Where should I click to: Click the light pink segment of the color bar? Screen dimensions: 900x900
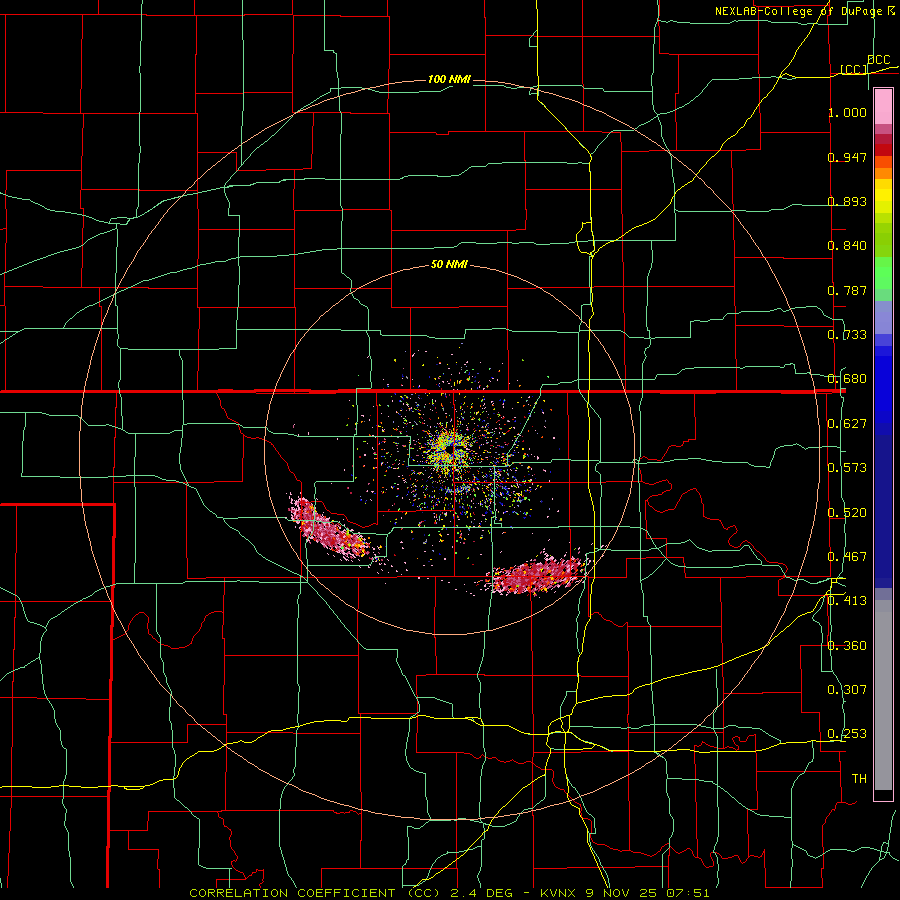(883, 107)
